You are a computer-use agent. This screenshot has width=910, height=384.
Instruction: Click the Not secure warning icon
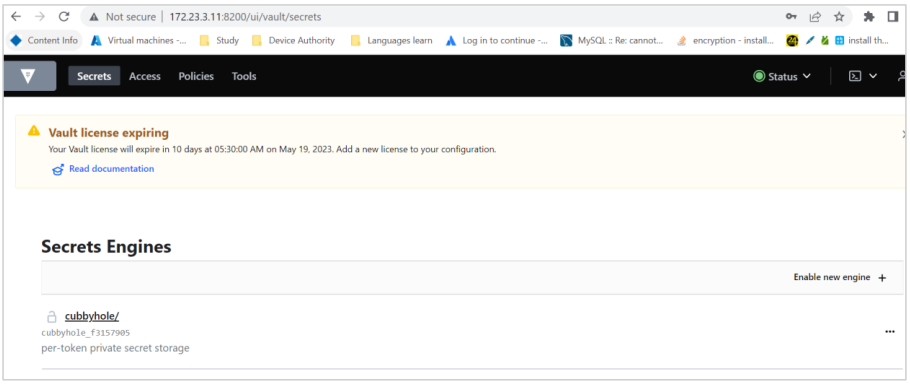click(x=94, y=17)
